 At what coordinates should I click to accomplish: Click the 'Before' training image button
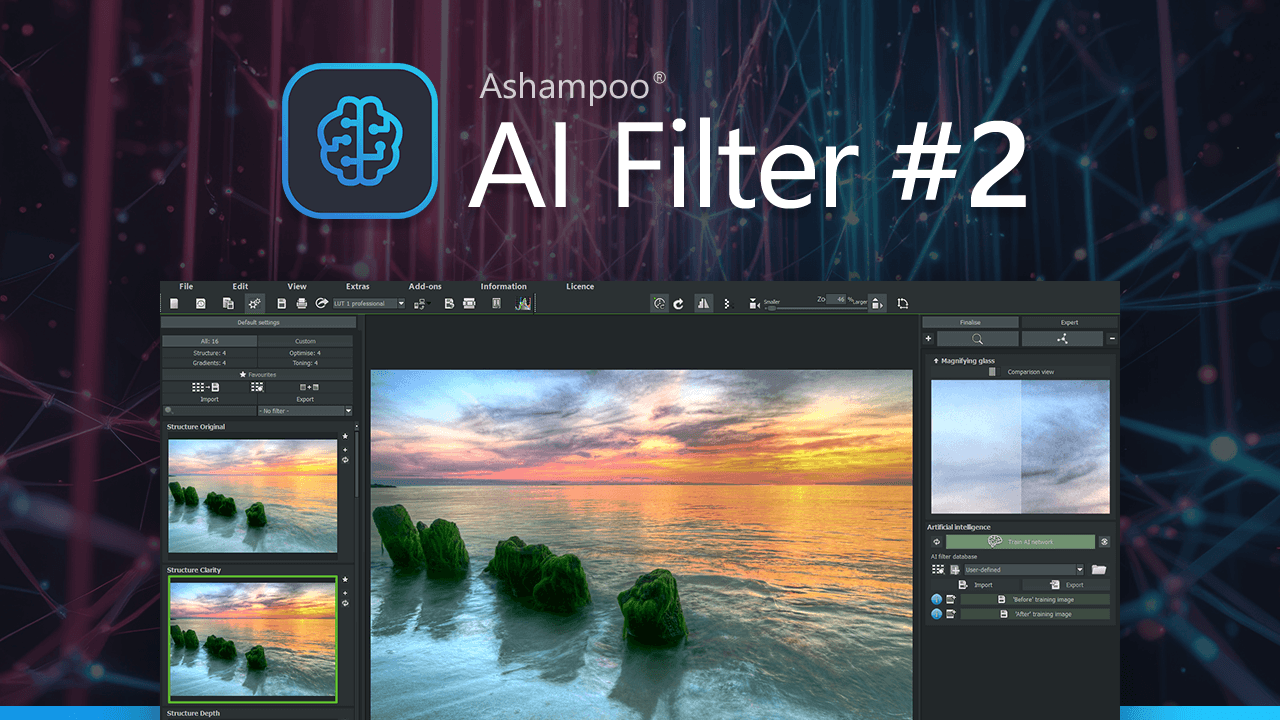coord(1035,599)
